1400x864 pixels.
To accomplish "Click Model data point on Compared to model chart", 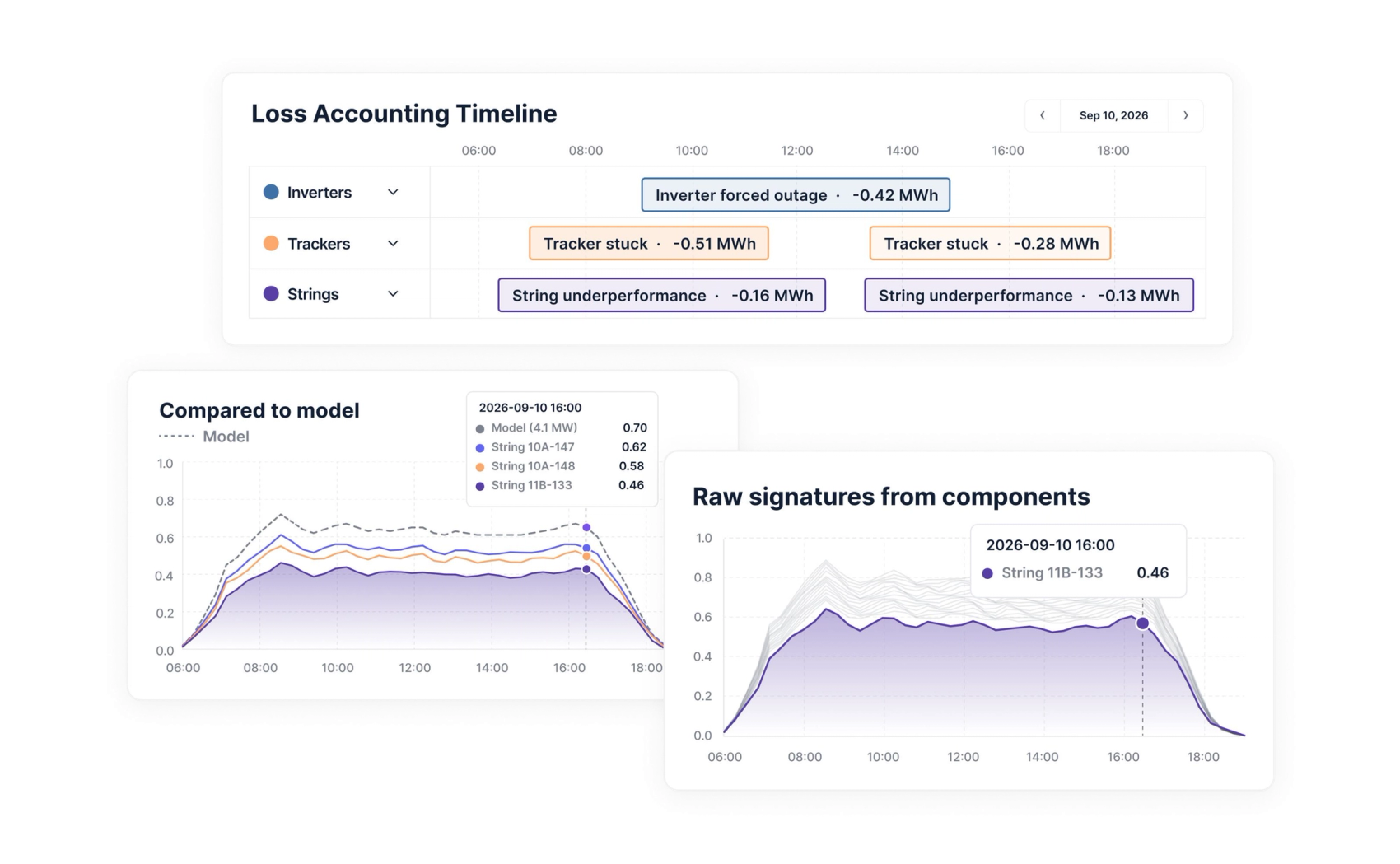I will (x=586, y=527).
